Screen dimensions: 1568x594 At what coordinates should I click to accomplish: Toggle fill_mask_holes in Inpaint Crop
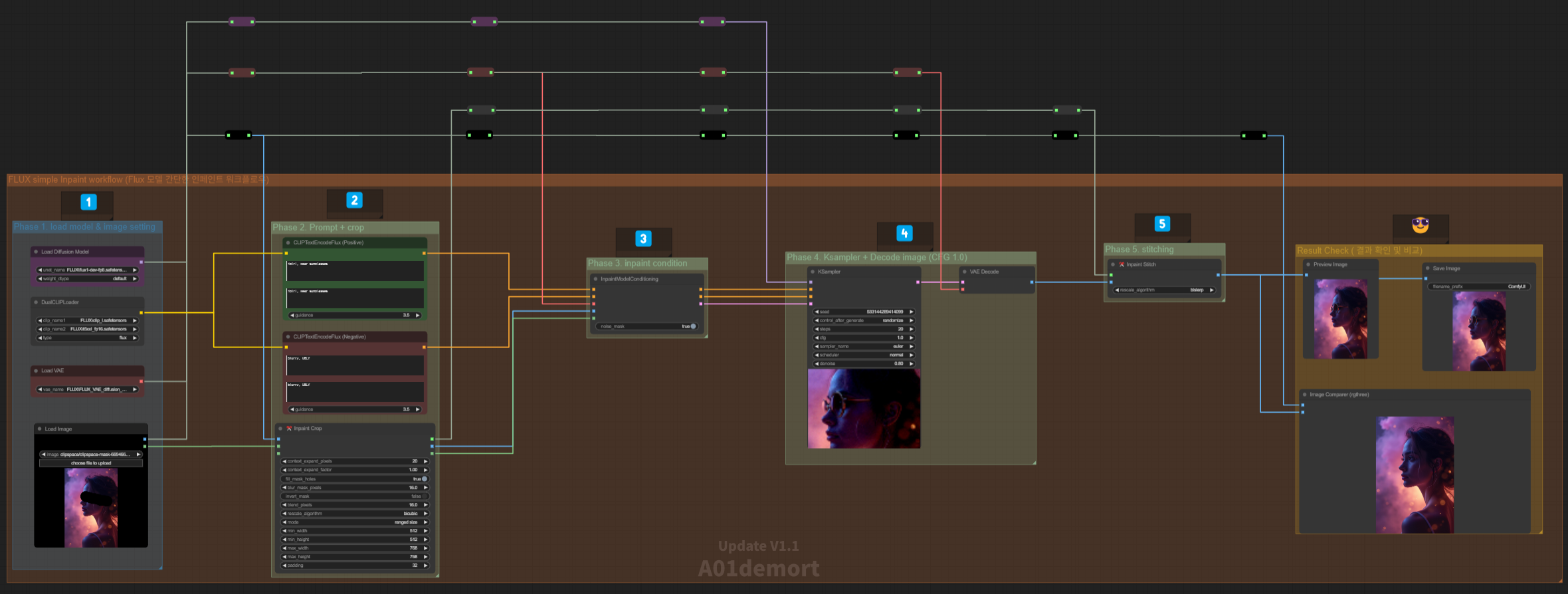(x=355, y=479)
